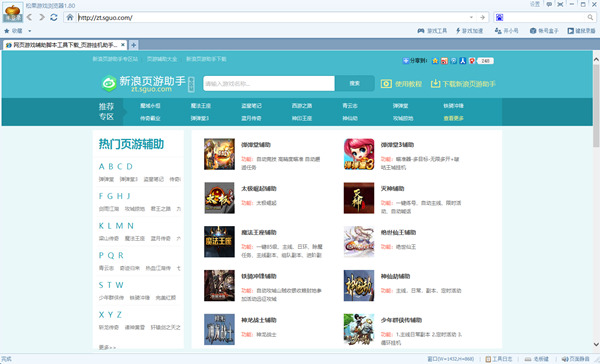This screenshot has width=600, height=364.
Task: Click 下载新浪页游助手 download link
Action: (x=463, y=84)
